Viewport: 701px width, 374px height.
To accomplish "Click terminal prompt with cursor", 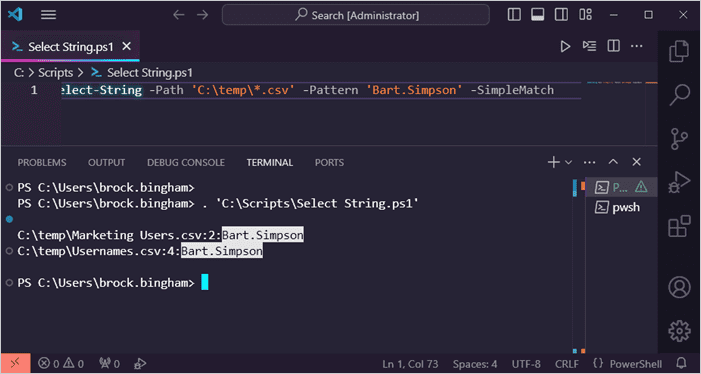I will click(113, 283).
